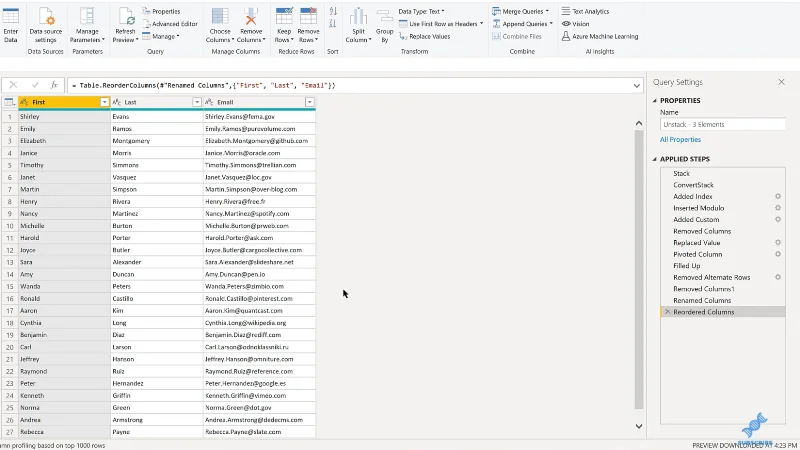Click the Choose Columns icon

[220, 17]
